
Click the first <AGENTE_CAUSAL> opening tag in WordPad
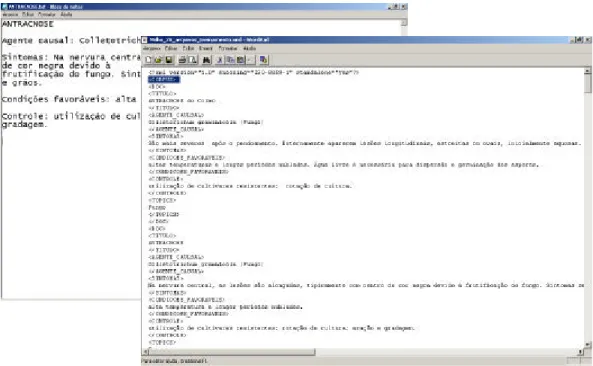coord(176,115)
